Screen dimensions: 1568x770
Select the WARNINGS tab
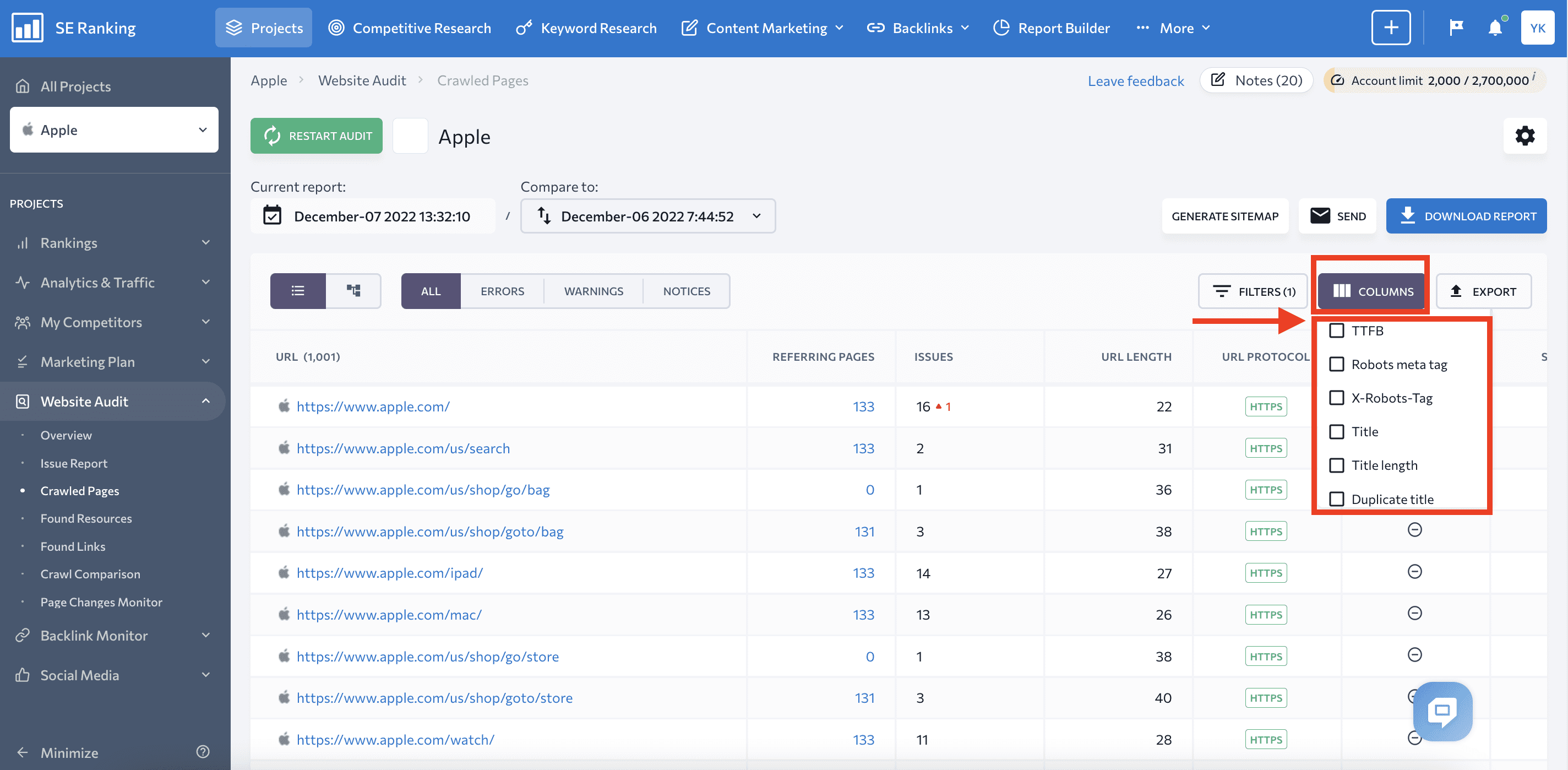tap(594, 291)
